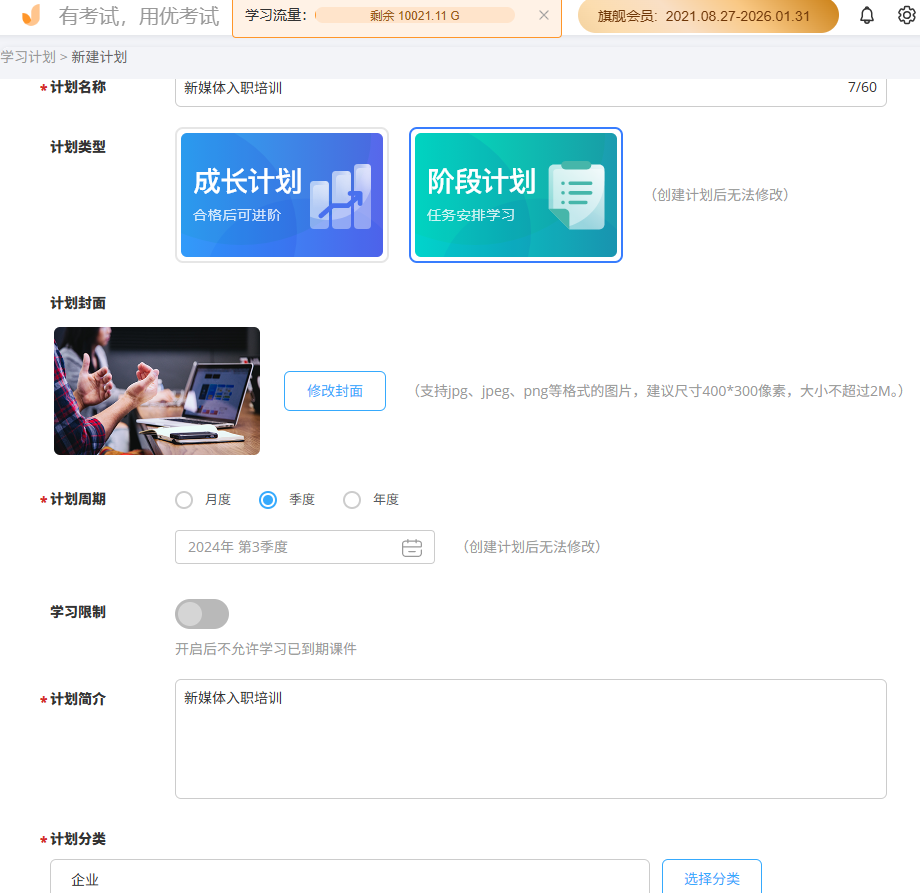Open the calendar icon beside 2024年 第3季度

pos(413,547)
